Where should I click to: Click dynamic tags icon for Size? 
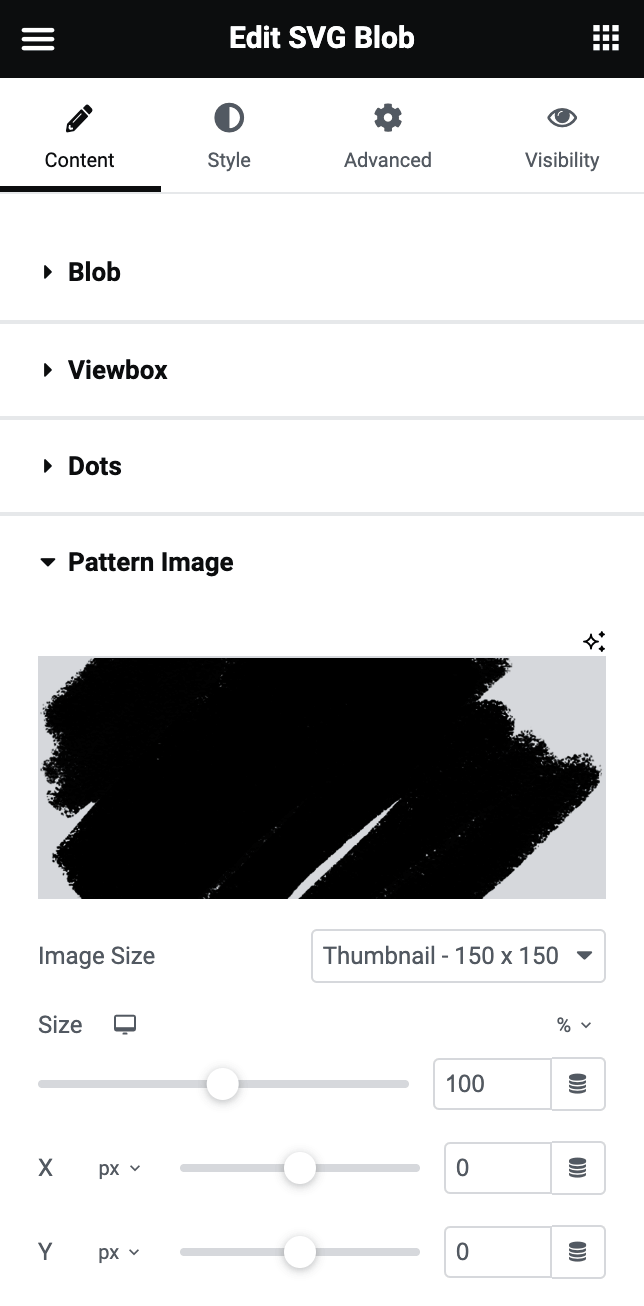click(578, 1084)
